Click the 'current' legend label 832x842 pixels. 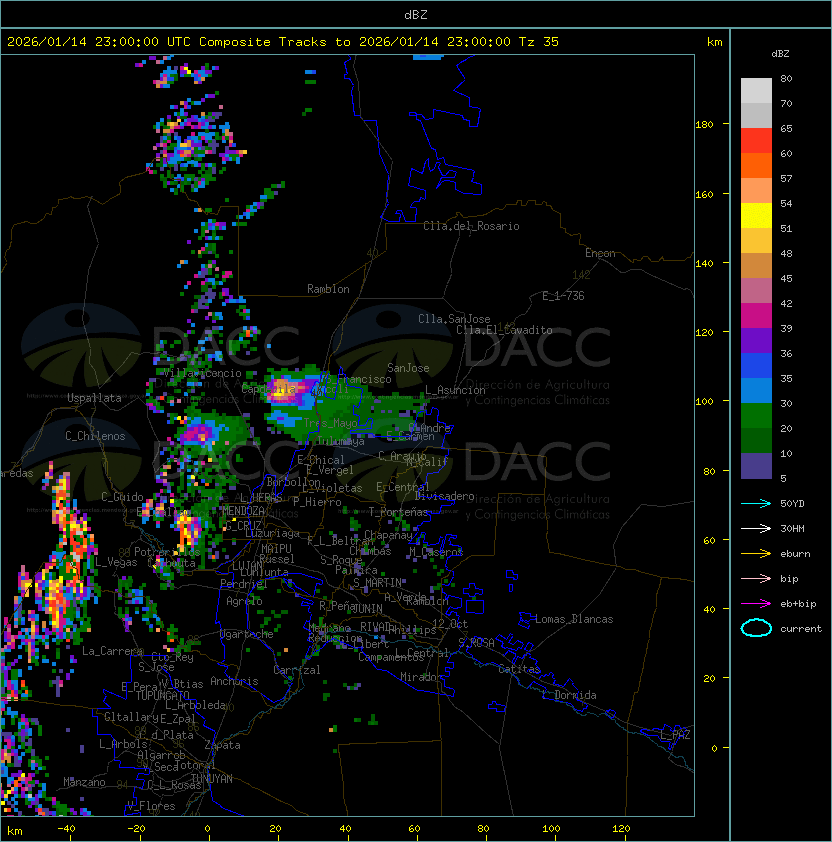coord(801,629)
